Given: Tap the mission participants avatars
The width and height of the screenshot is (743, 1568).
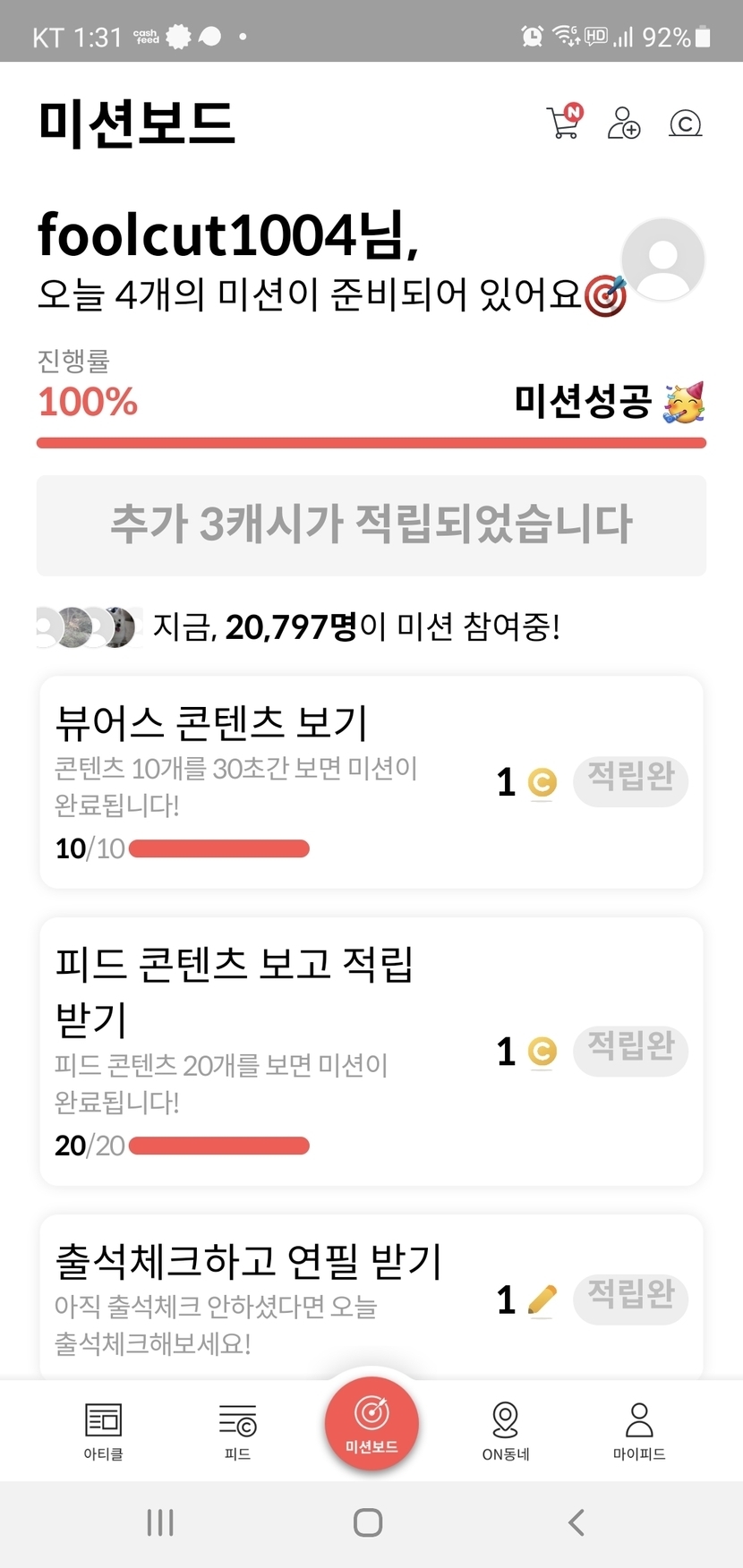Looking at the screenshot, I should click(88, 626).
